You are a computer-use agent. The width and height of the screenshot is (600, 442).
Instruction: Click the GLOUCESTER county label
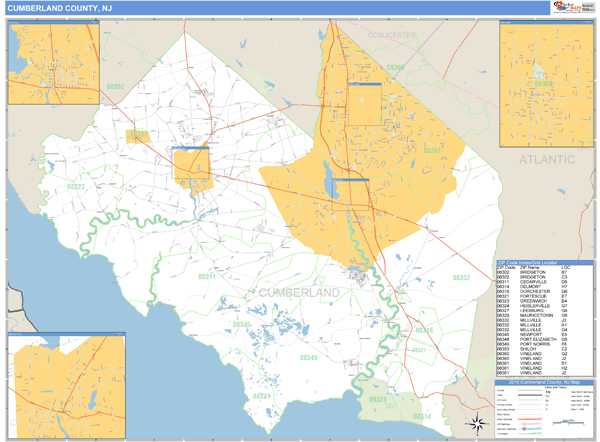392,35
